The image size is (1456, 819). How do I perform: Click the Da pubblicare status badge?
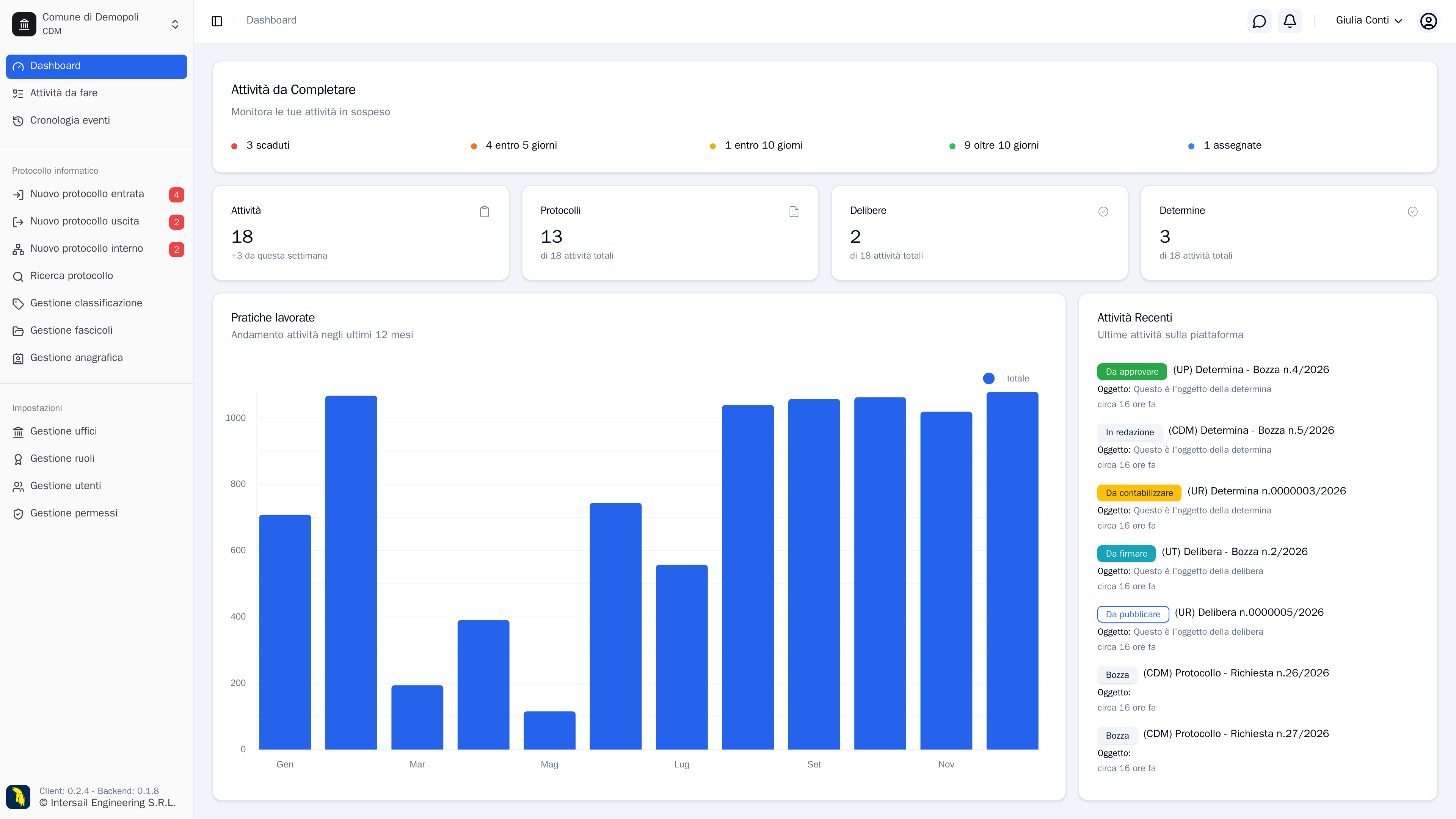click(1133, 614)
